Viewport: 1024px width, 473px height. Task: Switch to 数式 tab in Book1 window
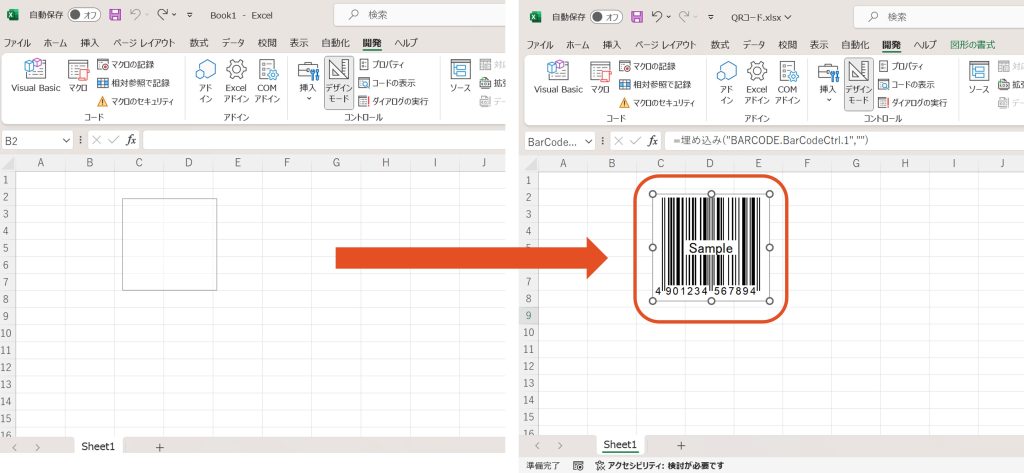[x=199, y=42]
